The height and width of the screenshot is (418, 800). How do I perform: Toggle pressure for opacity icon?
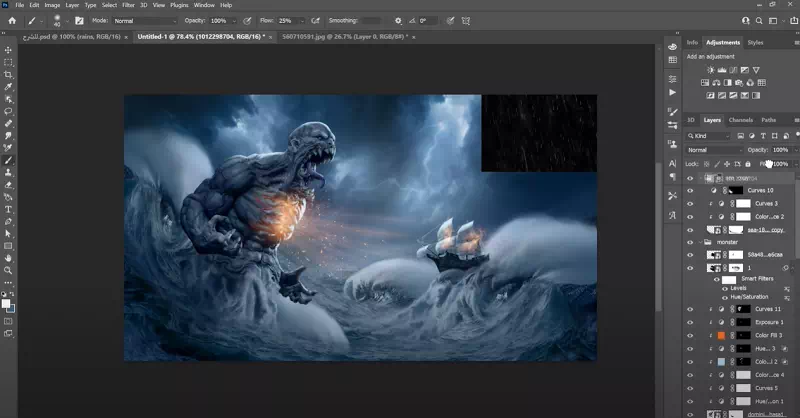247,21
